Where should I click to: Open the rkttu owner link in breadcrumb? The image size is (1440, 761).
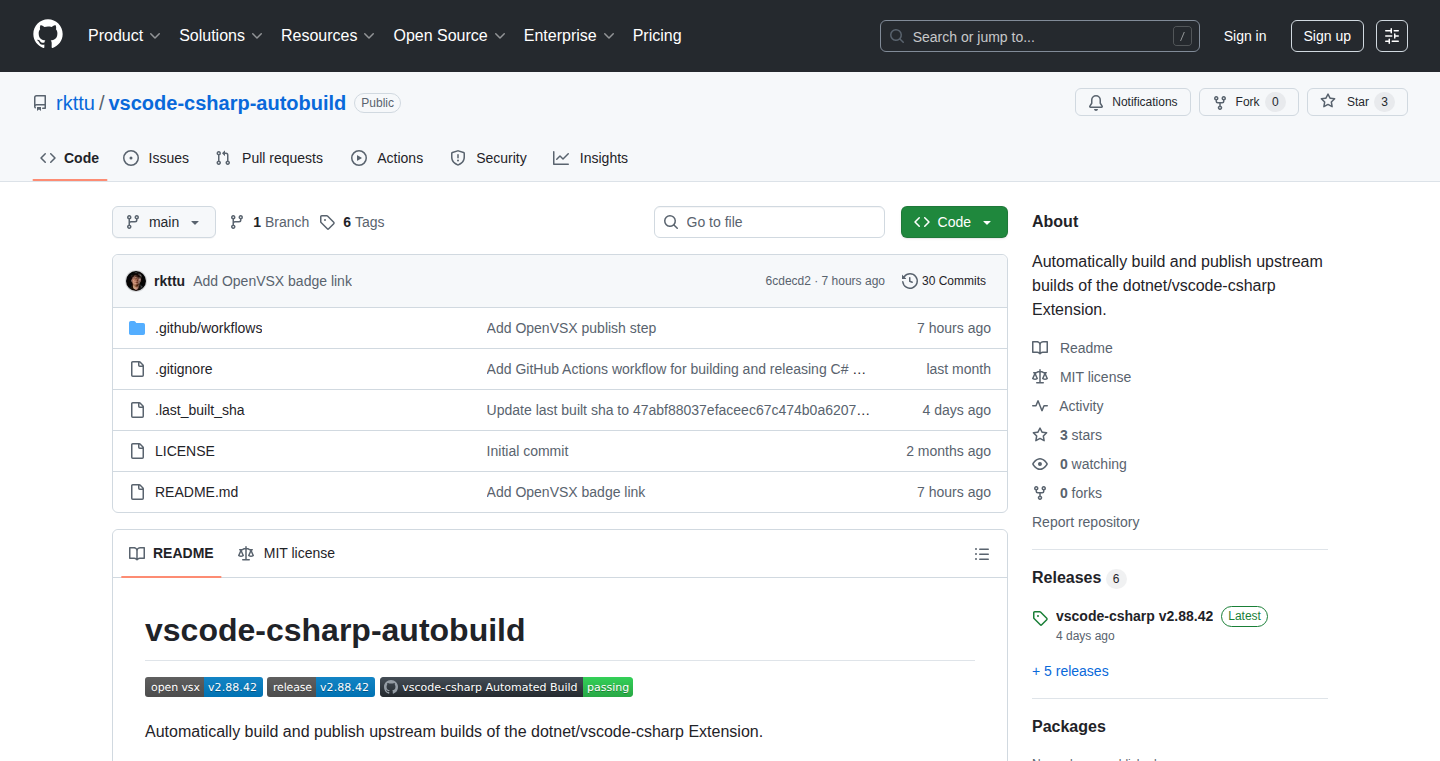click(x=75, y=103)
